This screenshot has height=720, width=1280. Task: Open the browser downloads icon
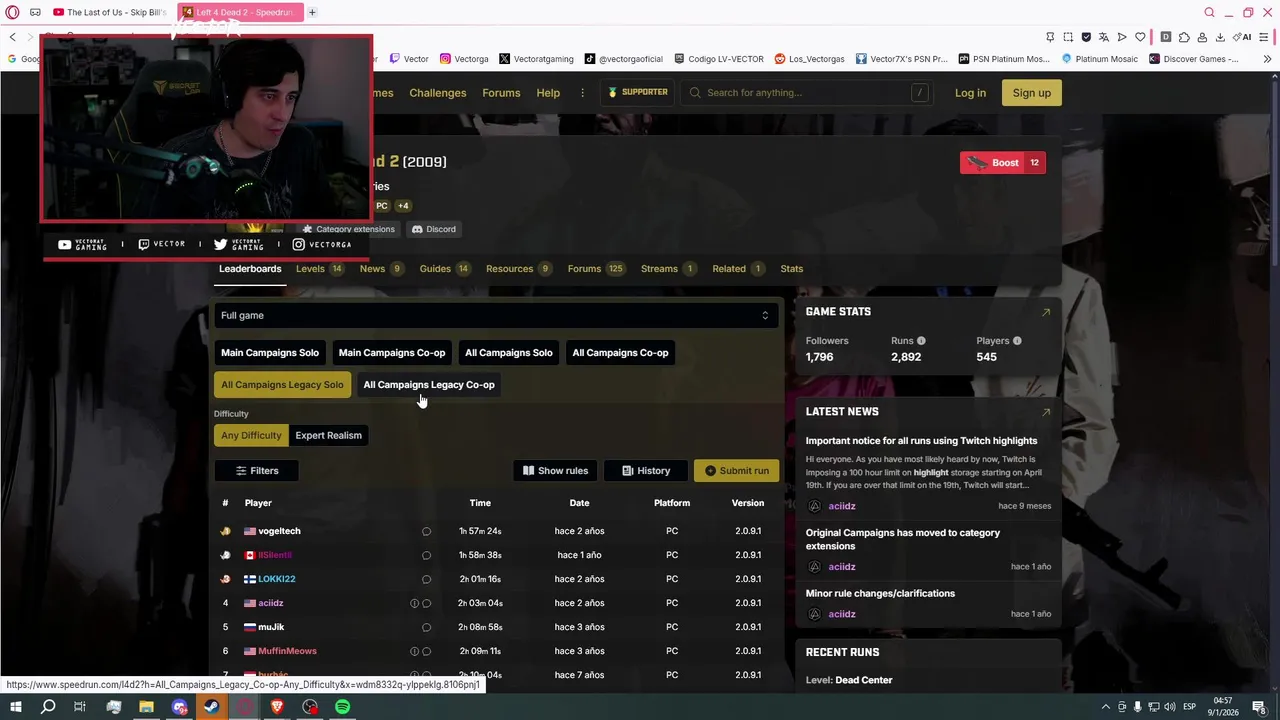click(1220, 37)
